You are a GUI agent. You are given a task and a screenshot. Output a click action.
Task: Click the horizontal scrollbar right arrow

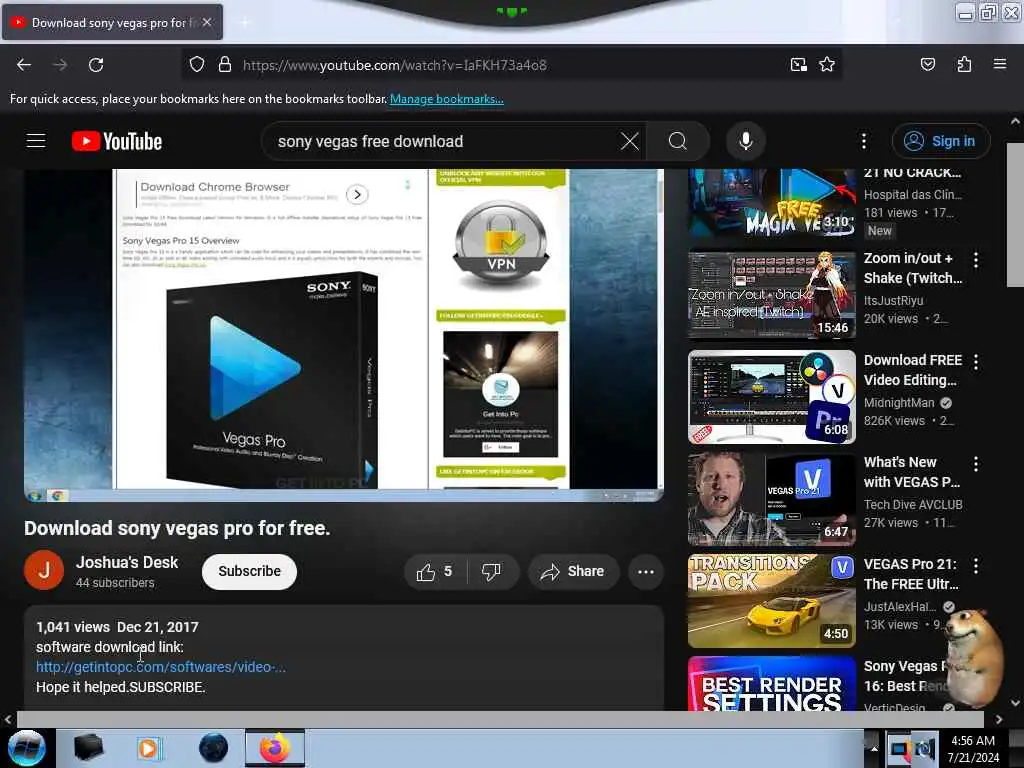(999, 719)
